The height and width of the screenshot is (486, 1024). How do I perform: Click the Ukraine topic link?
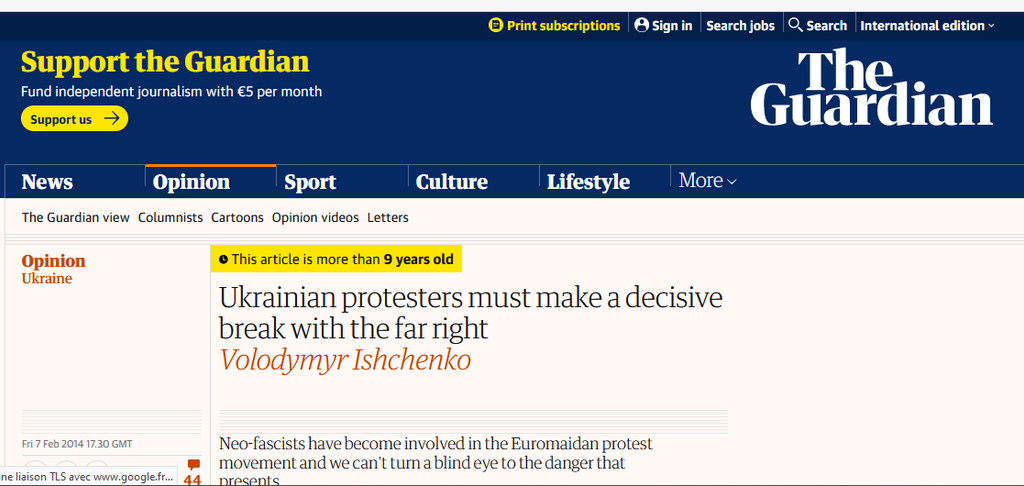point(47,278)
